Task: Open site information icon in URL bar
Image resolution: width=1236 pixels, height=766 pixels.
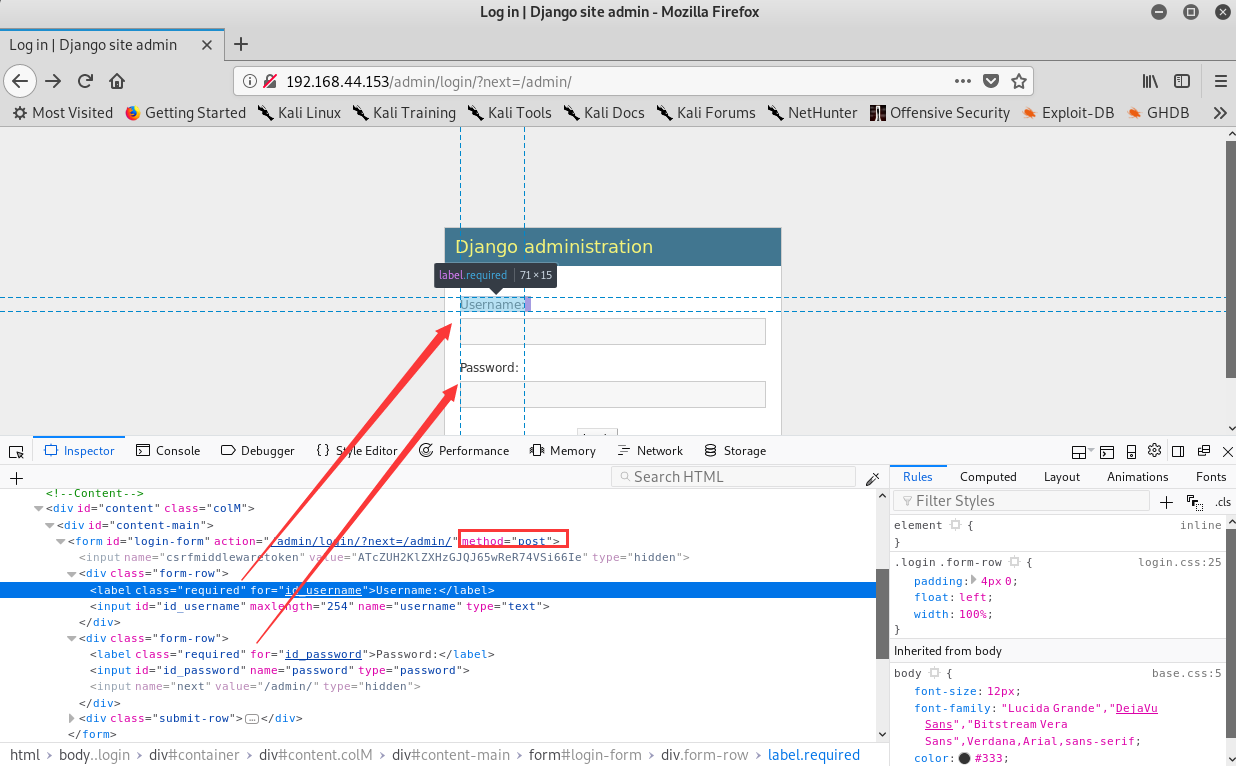Action: tap(248, 81)
